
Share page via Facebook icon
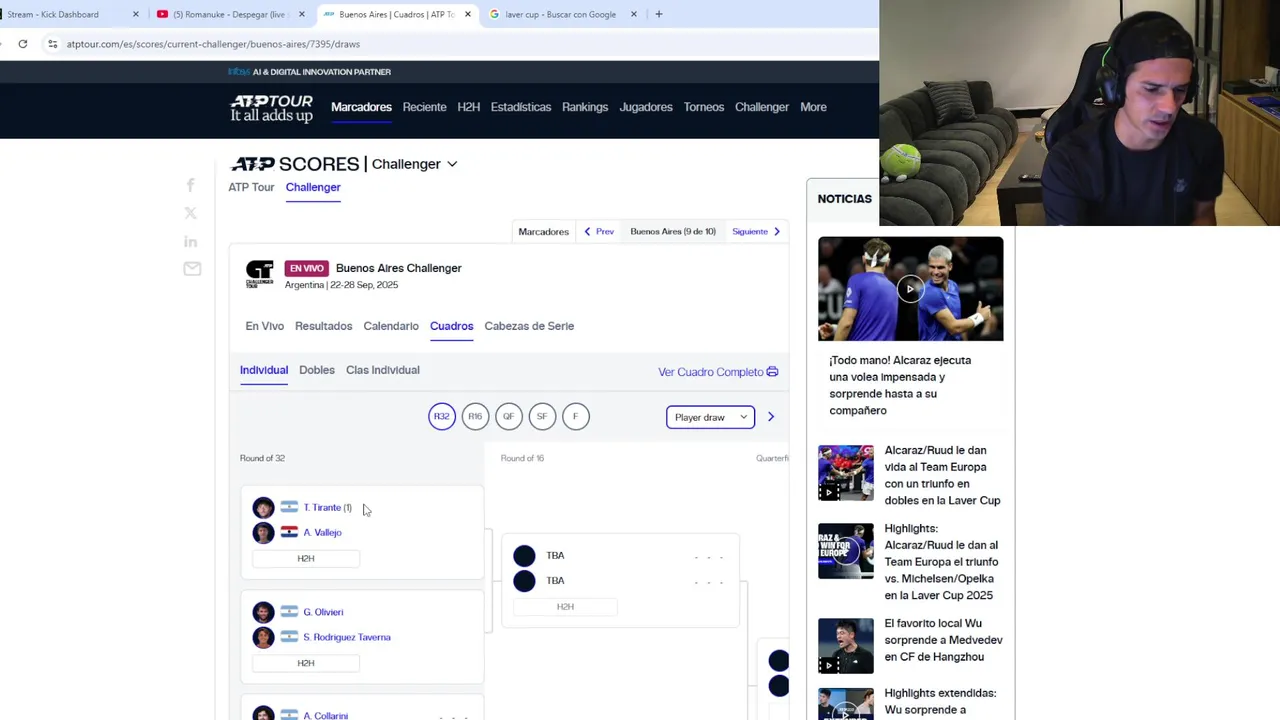click(x=191, y=185)
